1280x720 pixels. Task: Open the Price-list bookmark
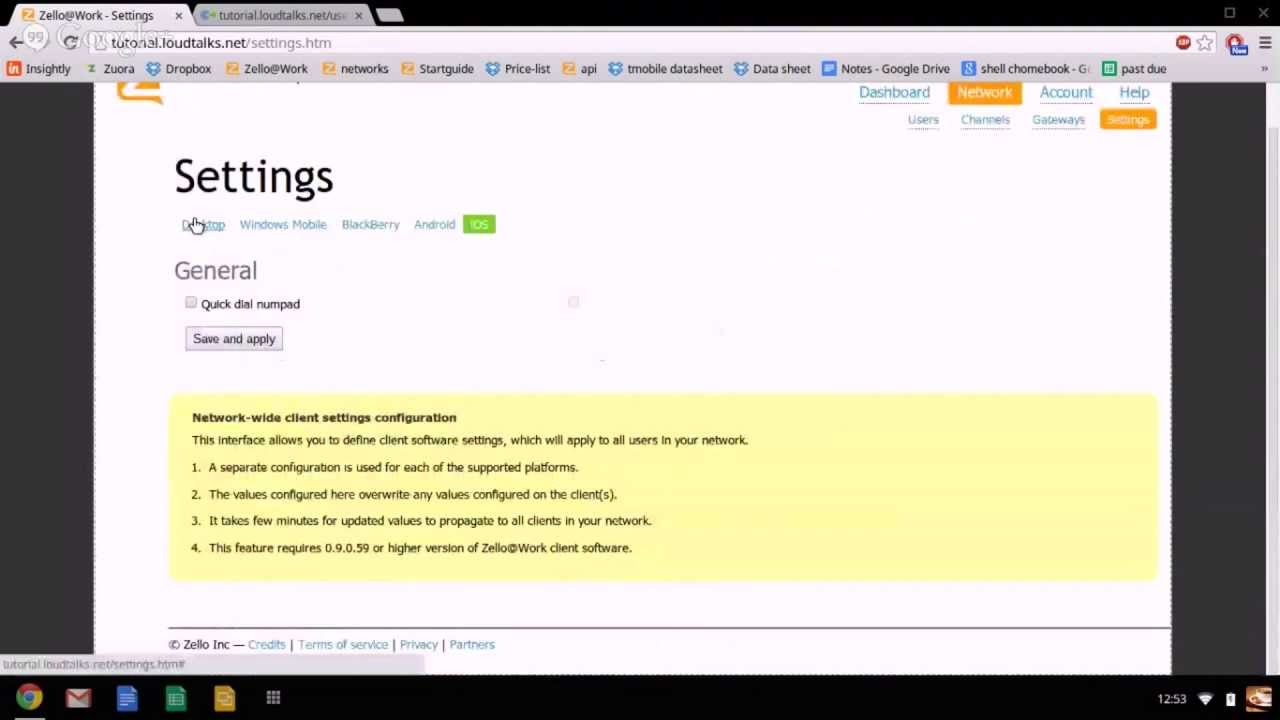(518, 69)
